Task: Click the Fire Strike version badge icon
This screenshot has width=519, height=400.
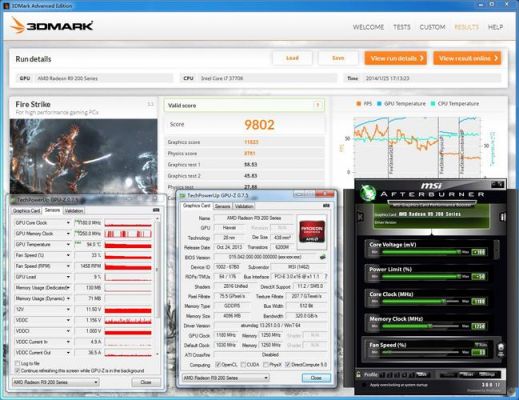Action: click(x=150, y=104)
